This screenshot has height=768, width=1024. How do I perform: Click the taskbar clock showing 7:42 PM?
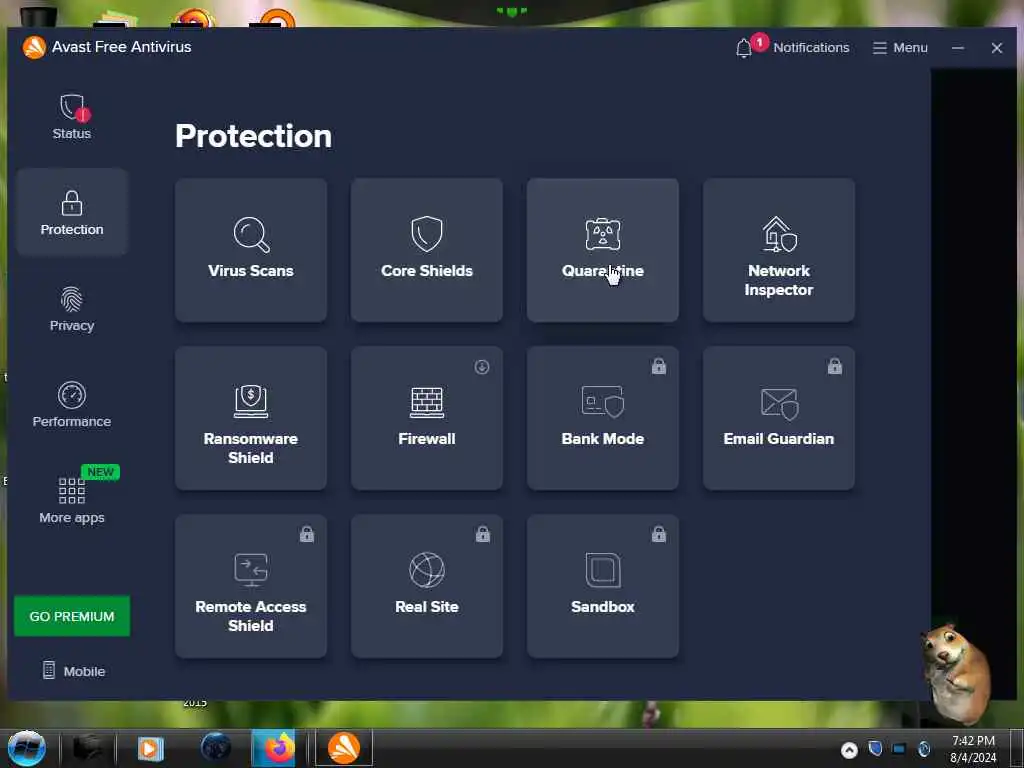[973, 749]
